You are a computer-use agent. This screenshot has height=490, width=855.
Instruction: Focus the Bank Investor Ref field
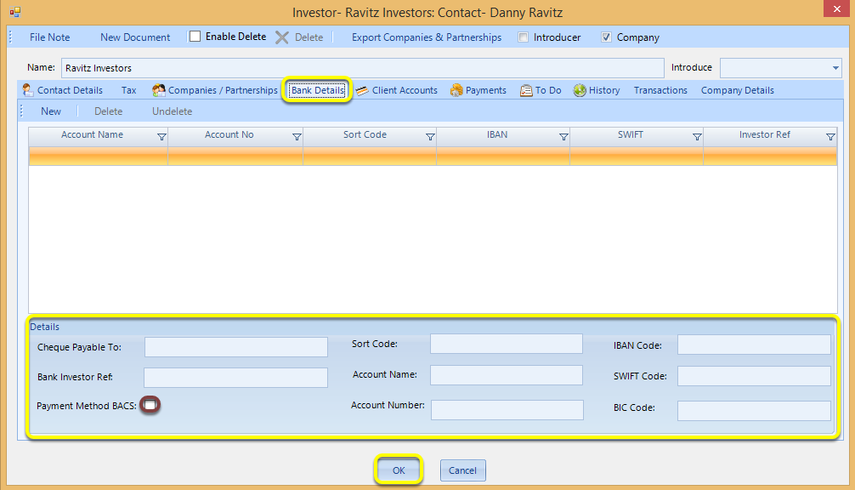coord(236,377)
